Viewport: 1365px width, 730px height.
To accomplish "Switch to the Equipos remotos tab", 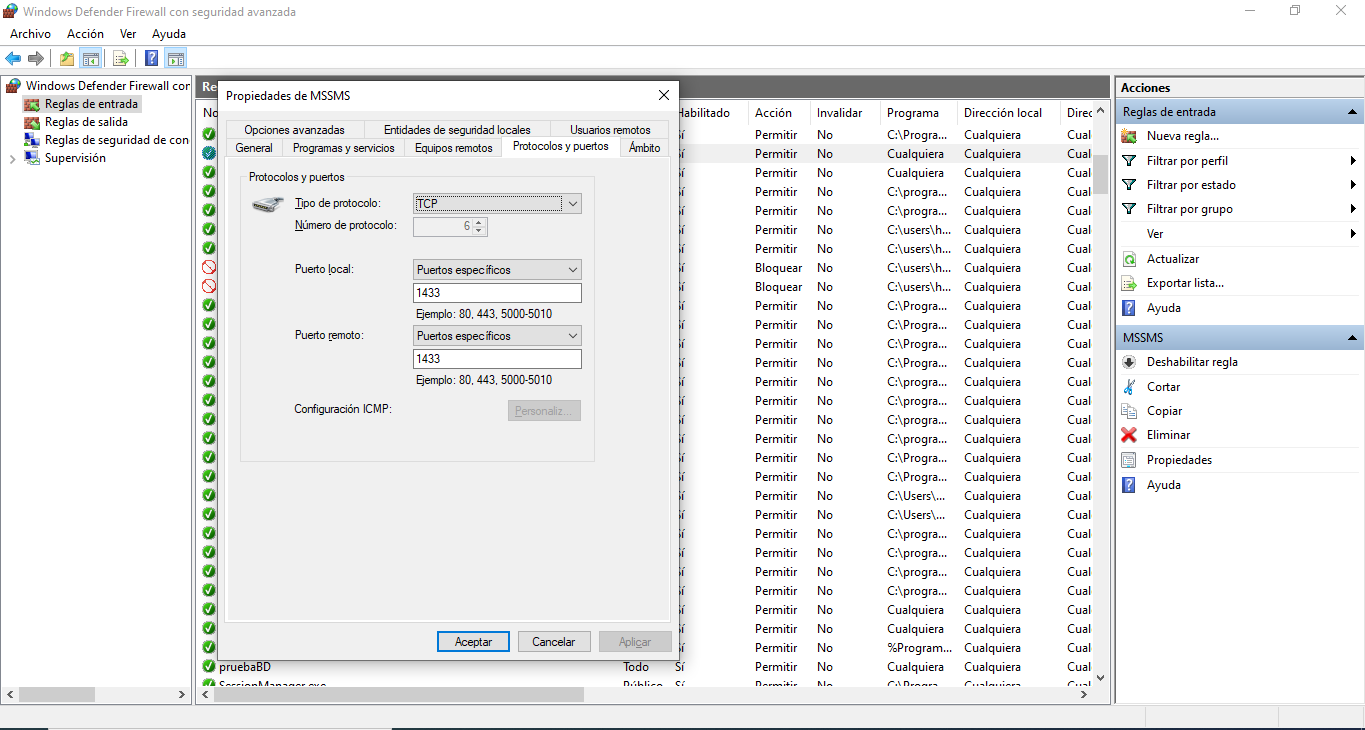I will (x=454, y=148).
